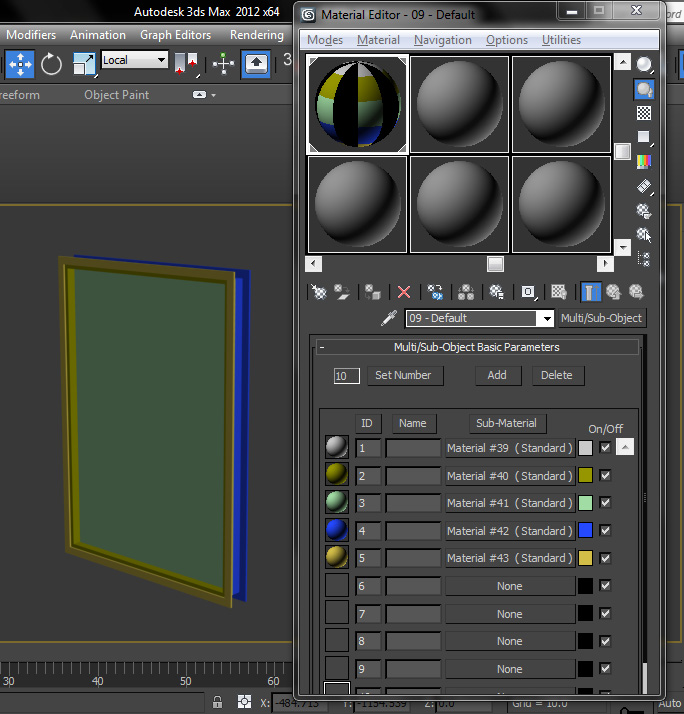The width and height of the screenshot is (684, 714).
Task: Click Go Forward to Sibling icon
Action: coord(636,292)
